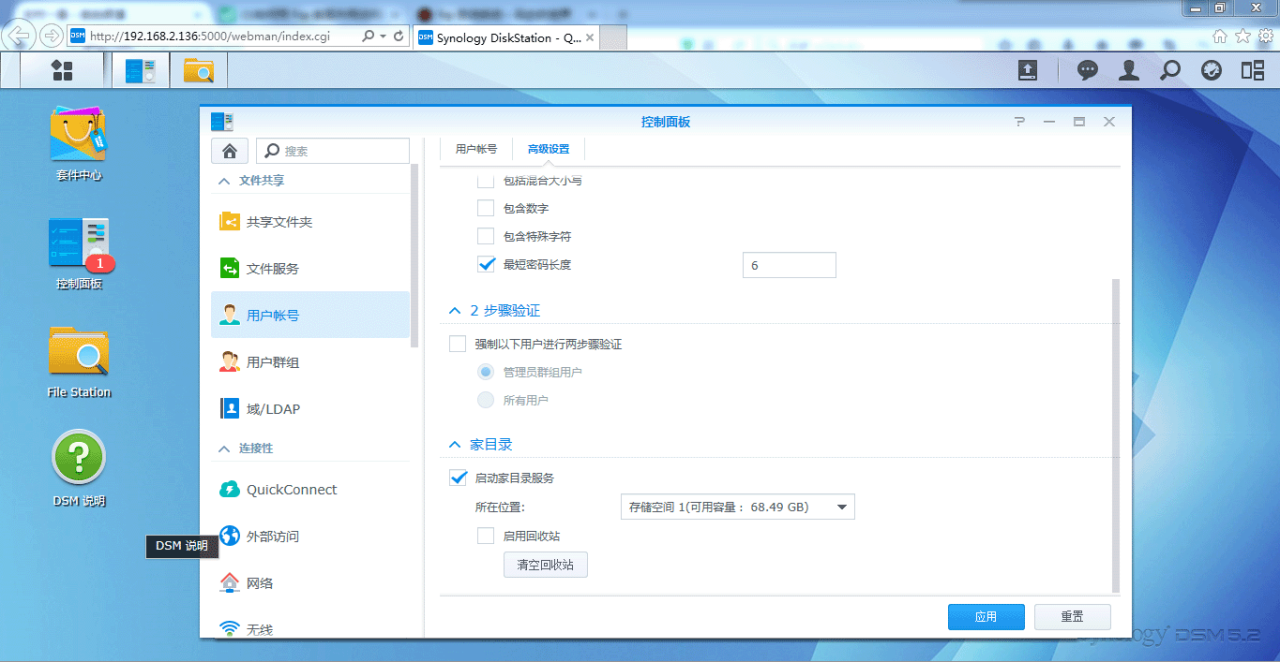Open the Package Center desktop icon

pos(78,136)
